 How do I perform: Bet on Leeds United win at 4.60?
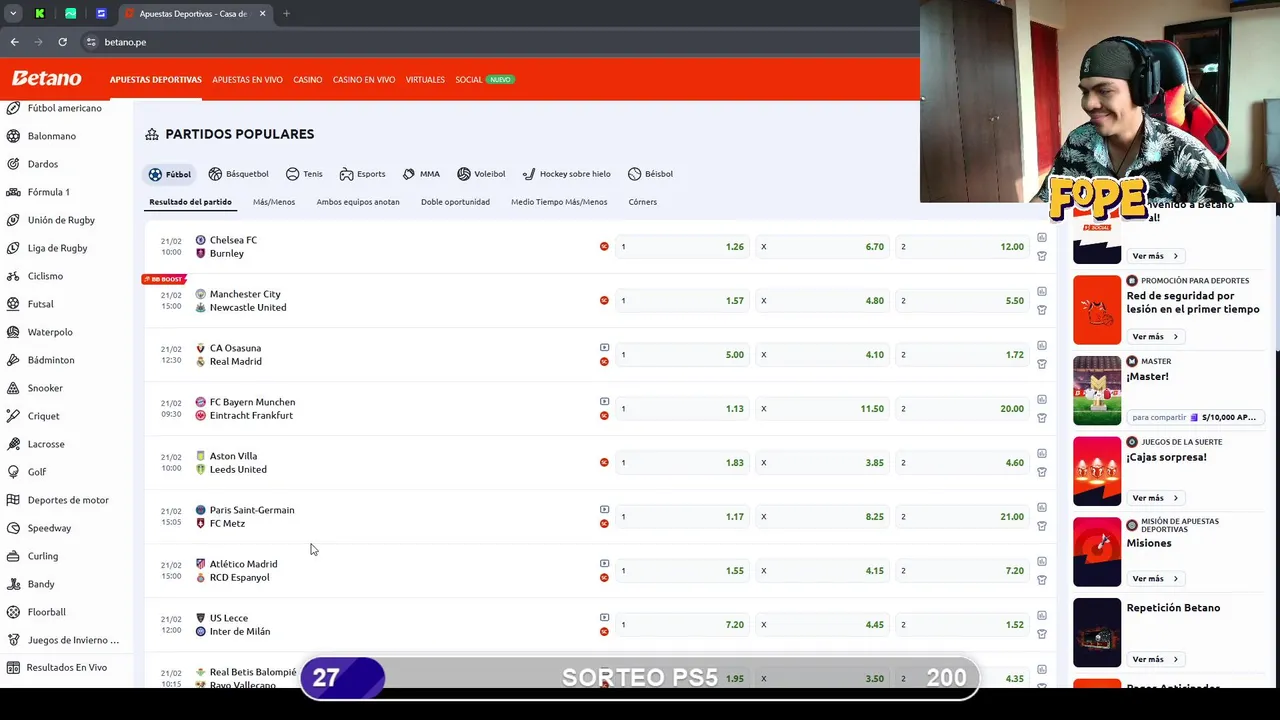pyautogui.click(x=962, y=463)
